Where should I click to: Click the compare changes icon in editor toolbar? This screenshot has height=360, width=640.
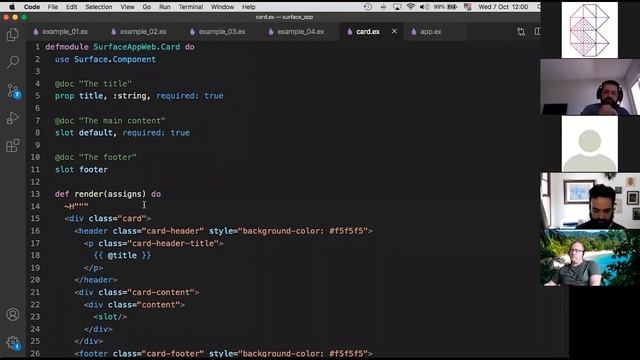(521, 32)
